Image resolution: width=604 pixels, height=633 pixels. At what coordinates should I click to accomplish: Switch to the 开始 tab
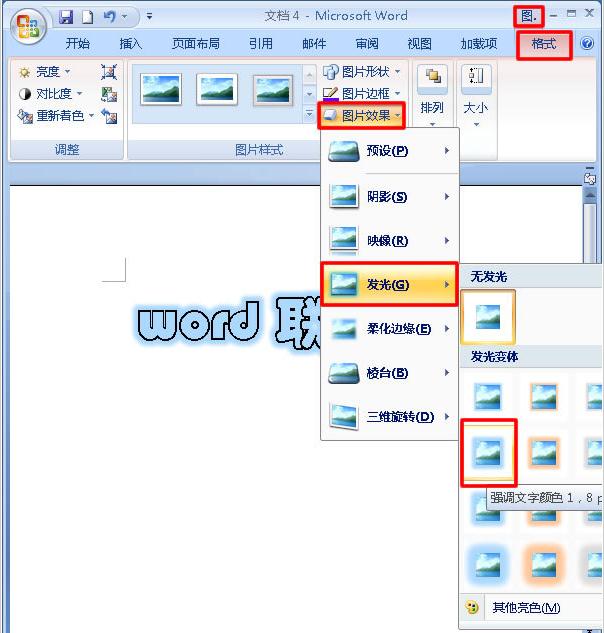(x=78, y=43)
